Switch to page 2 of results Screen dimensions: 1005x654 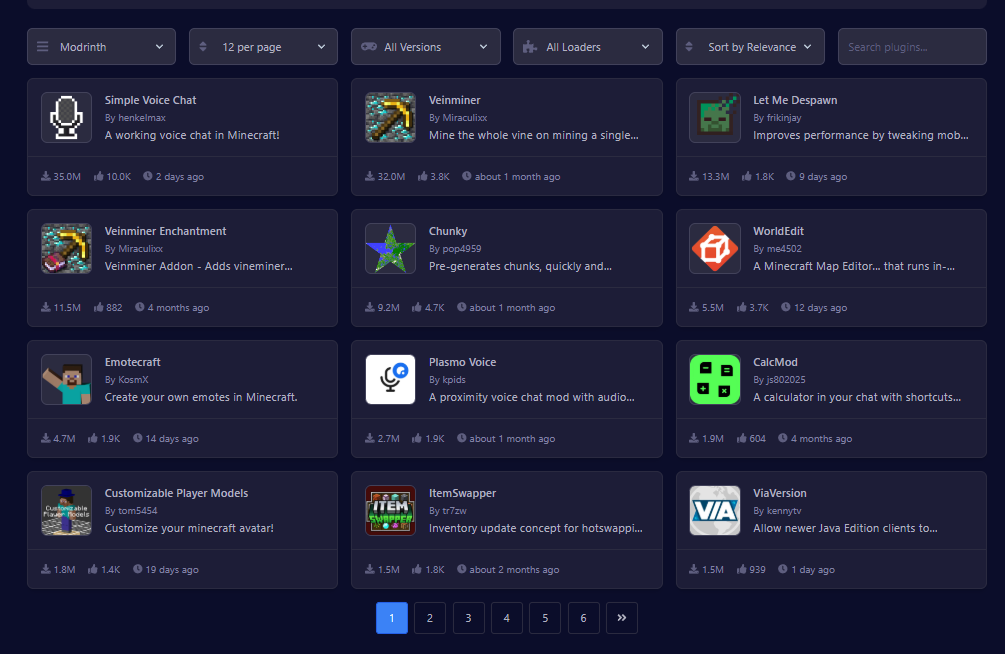[430, 618]
